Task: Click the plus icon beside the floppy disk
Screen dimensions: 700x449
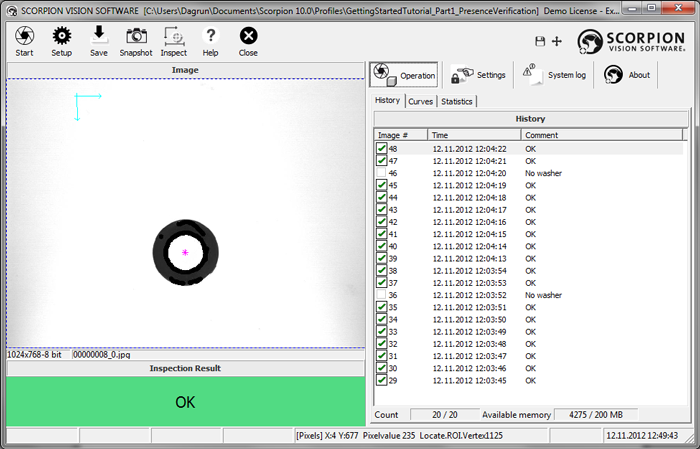Action: pos(556,42)
